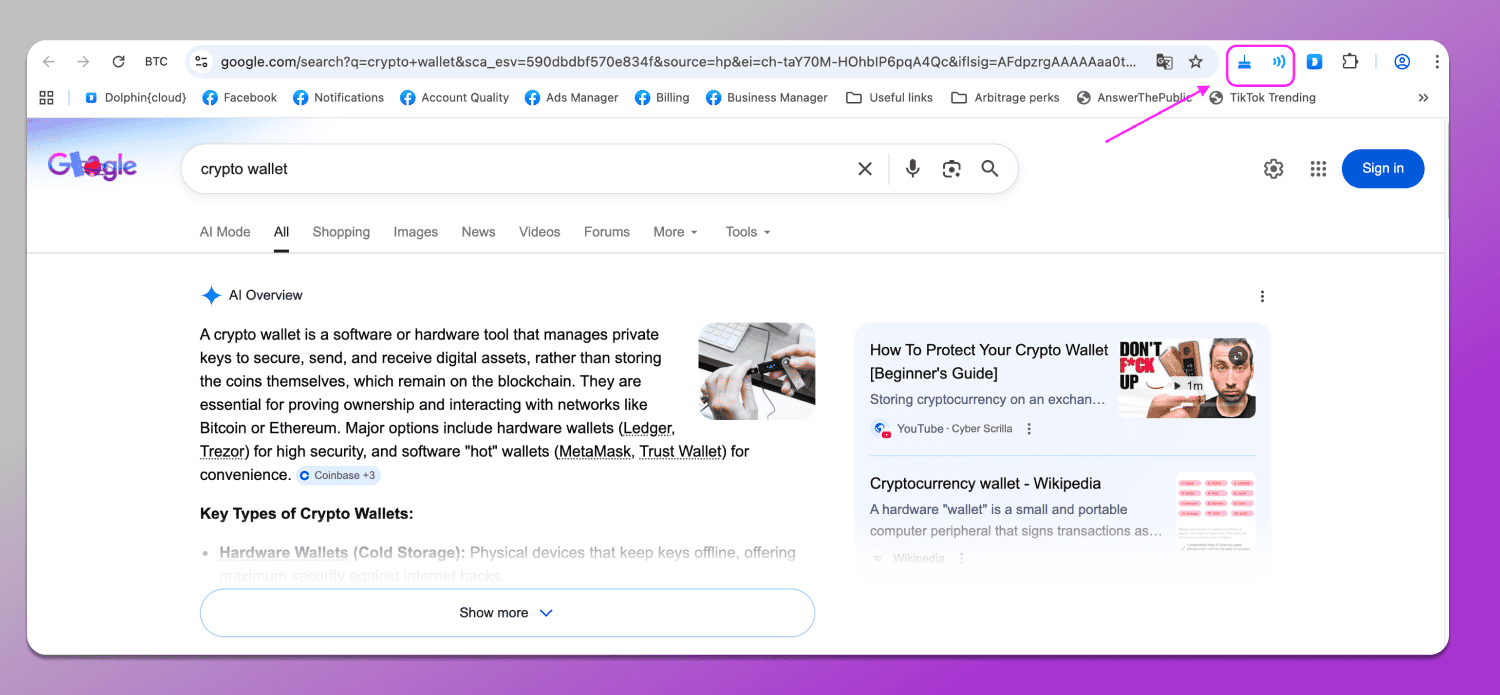
Task: Open How To Protect Your Crypto Wallet result
Action: [x=989, y=362]
